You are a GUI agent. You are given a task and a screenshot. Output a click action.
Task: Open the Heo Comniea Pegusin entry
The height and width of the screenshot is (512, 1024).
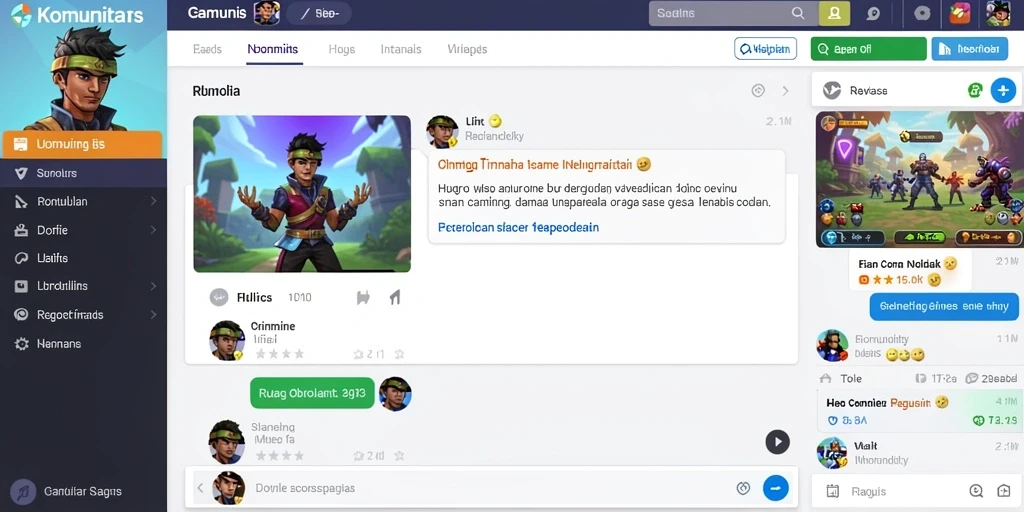[920, 411]
